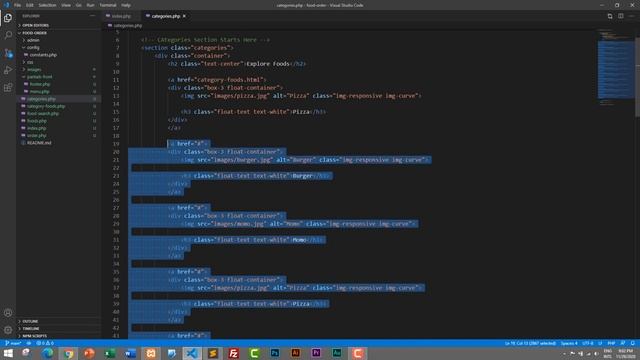Open the Terminal menu

[108, 5]
